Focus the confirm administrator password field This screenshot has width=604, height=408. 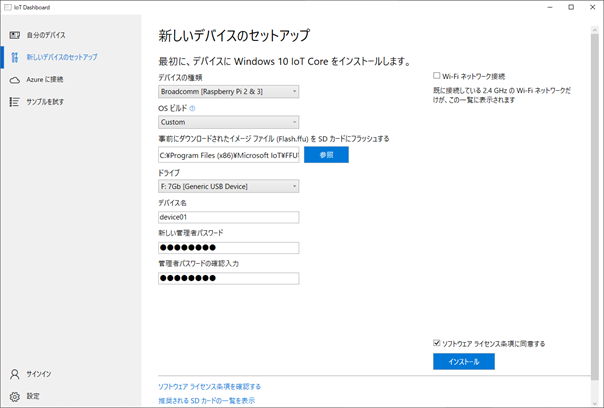click(228, 279)
